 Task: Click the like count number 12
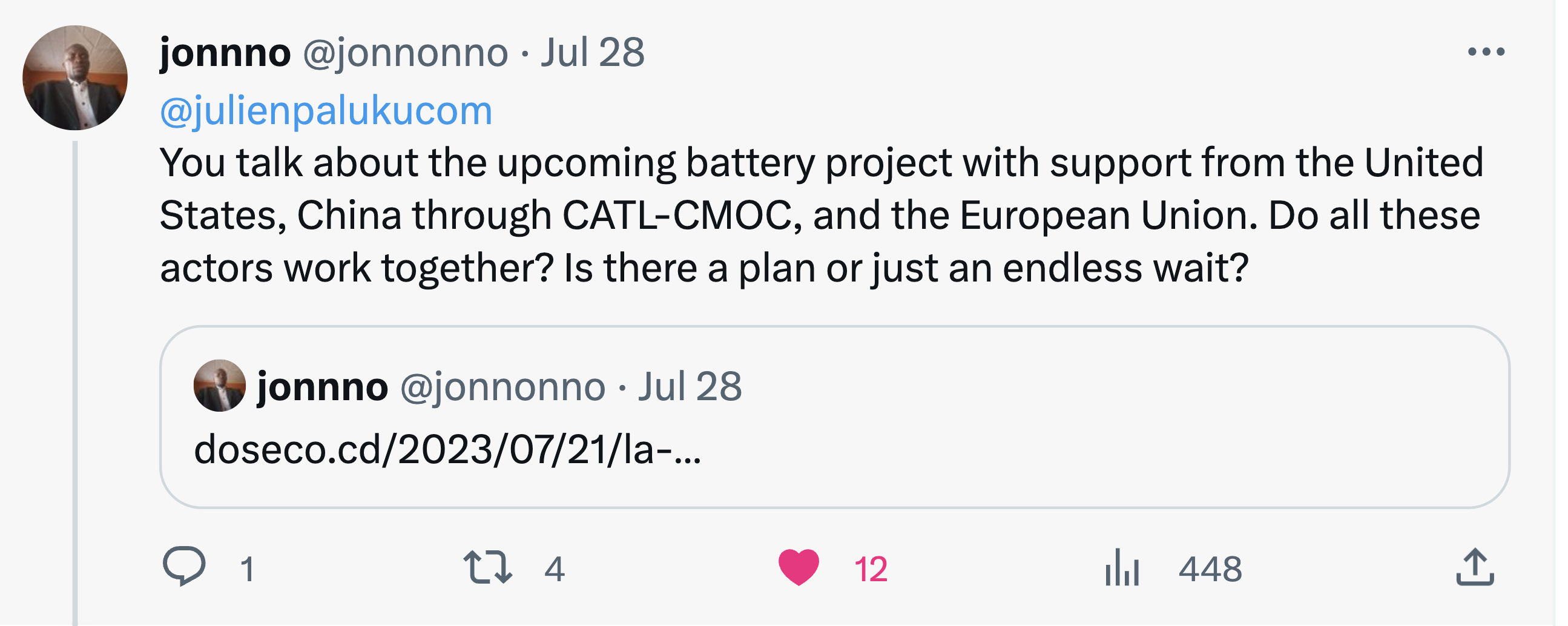coord(871,570)
